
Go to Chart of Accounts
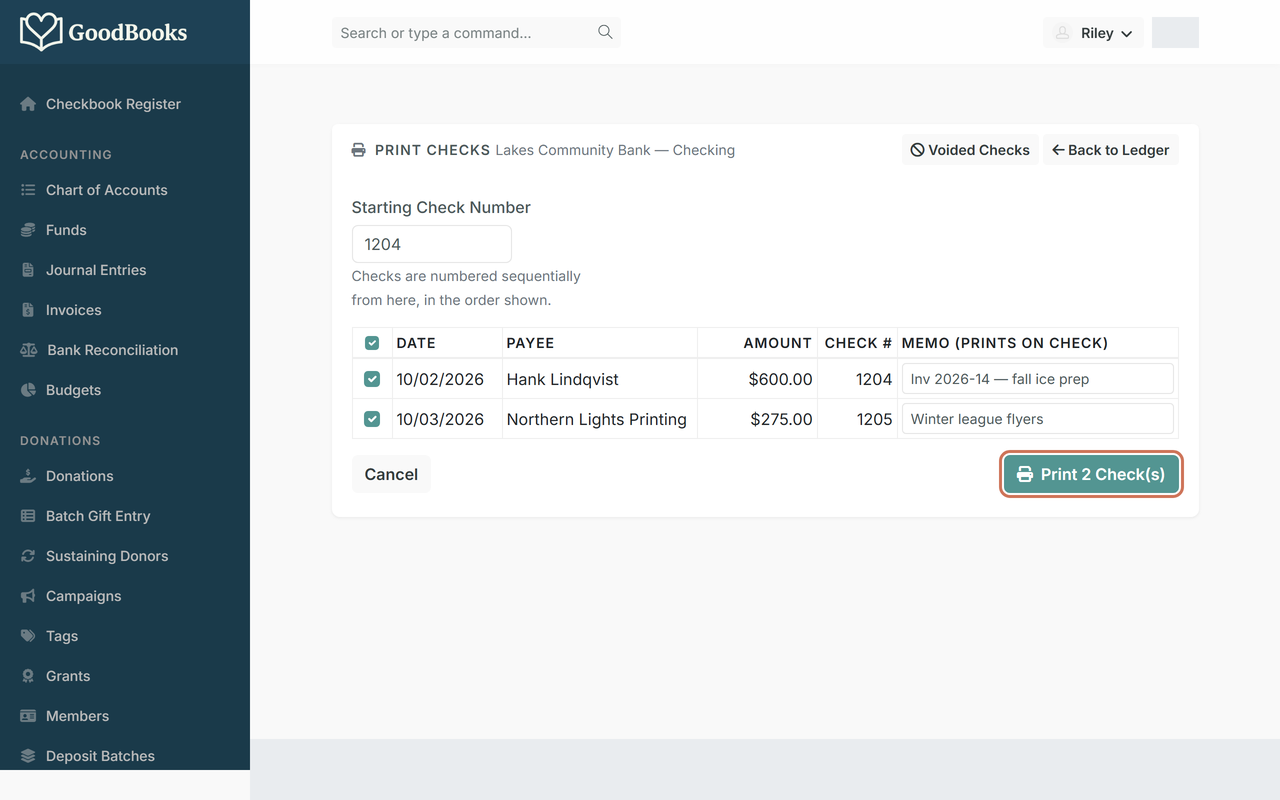coord(125,190)
